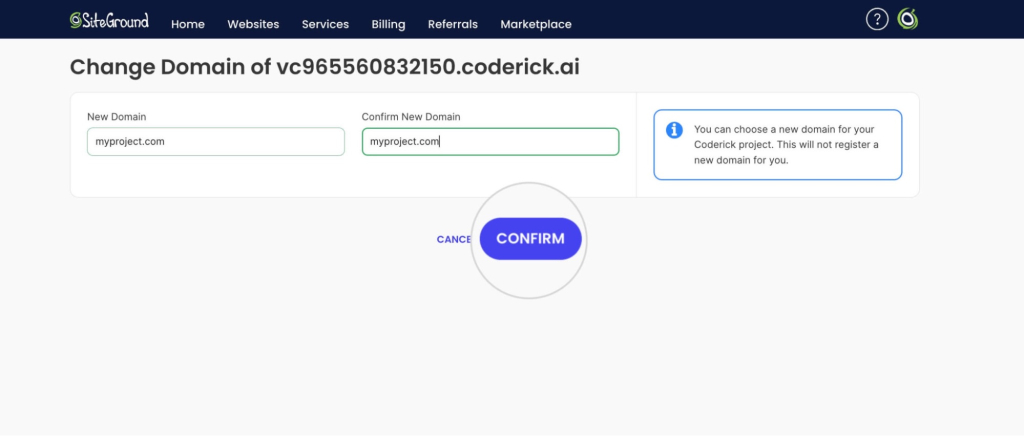Click the Confirm New Domain field
This screenshot has width=1024, height=436.
490,142
